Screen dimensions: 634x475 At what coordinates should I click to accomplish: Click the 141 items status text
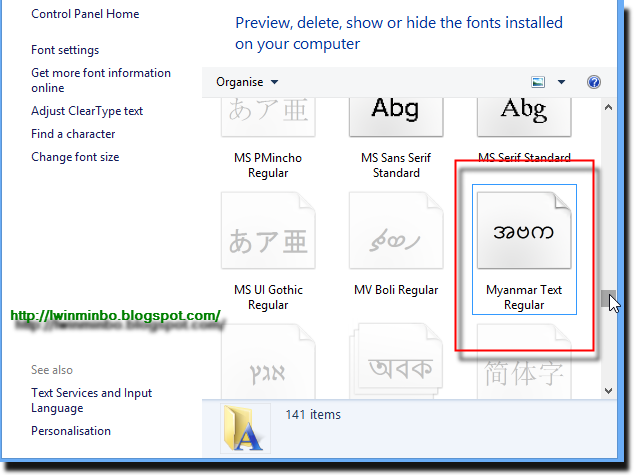[x=313, y=414]
